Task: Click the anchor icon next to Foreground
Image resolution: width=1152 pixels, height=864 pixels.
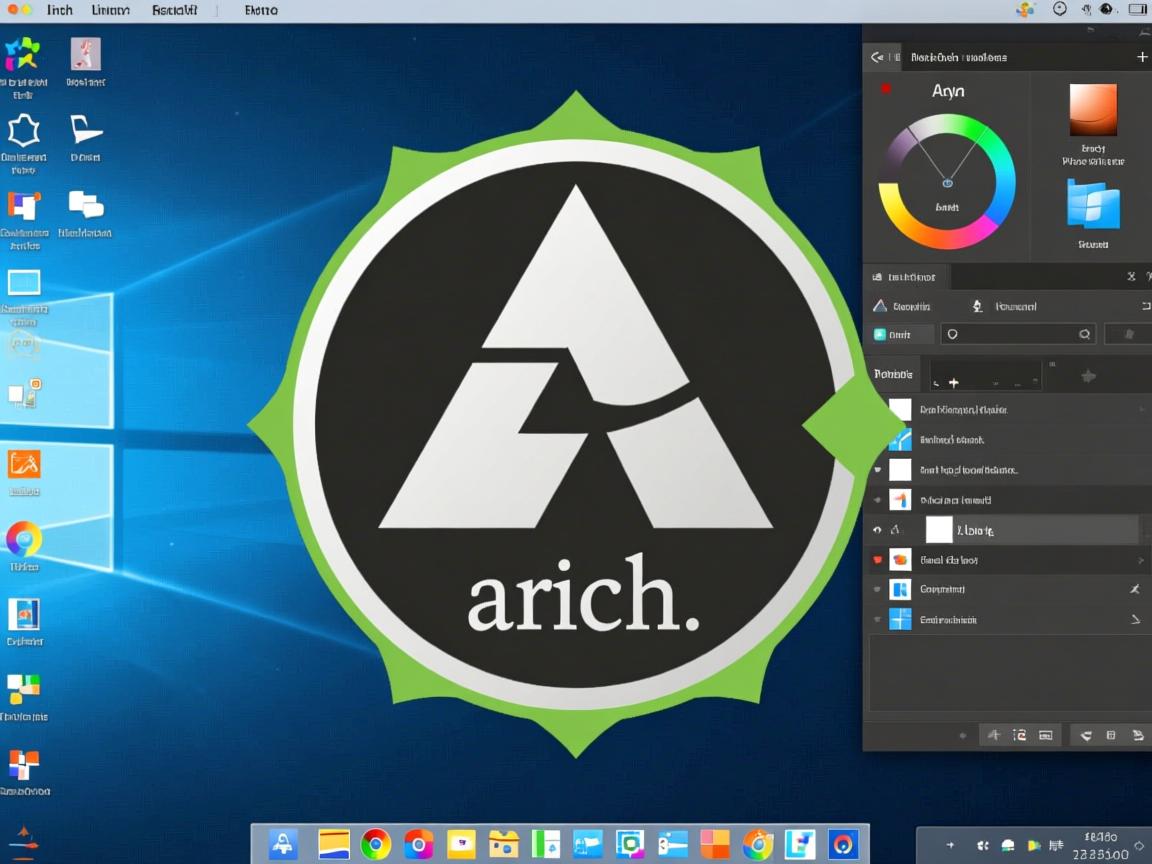Action: pyautogui.click(x=978, y=306)
